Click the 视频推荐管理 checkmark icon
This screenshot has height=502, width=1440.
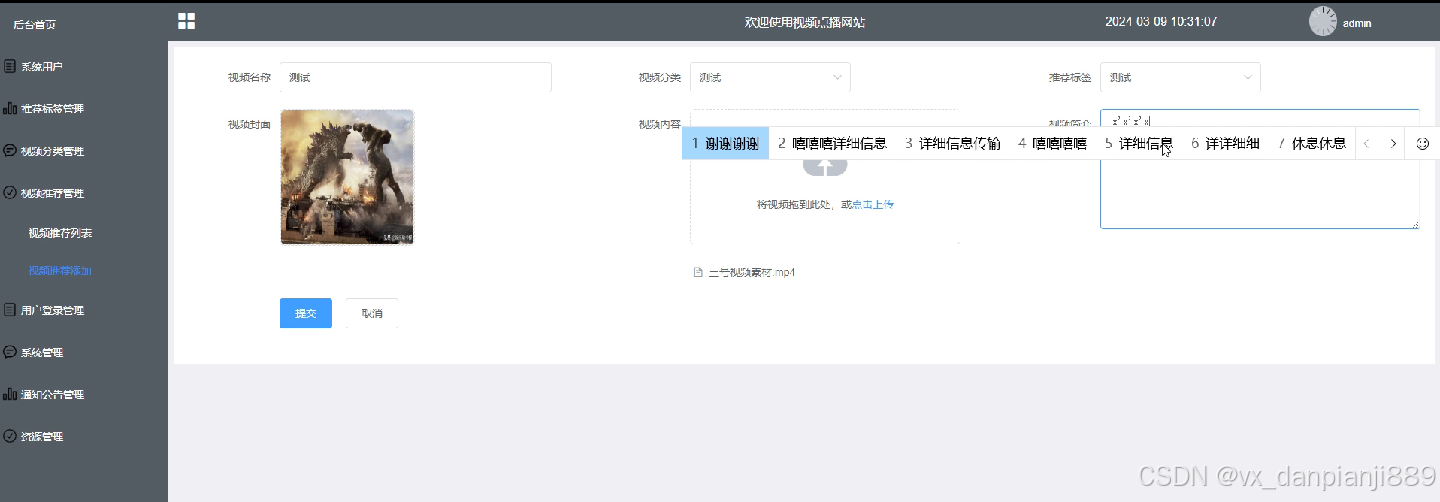10,193
